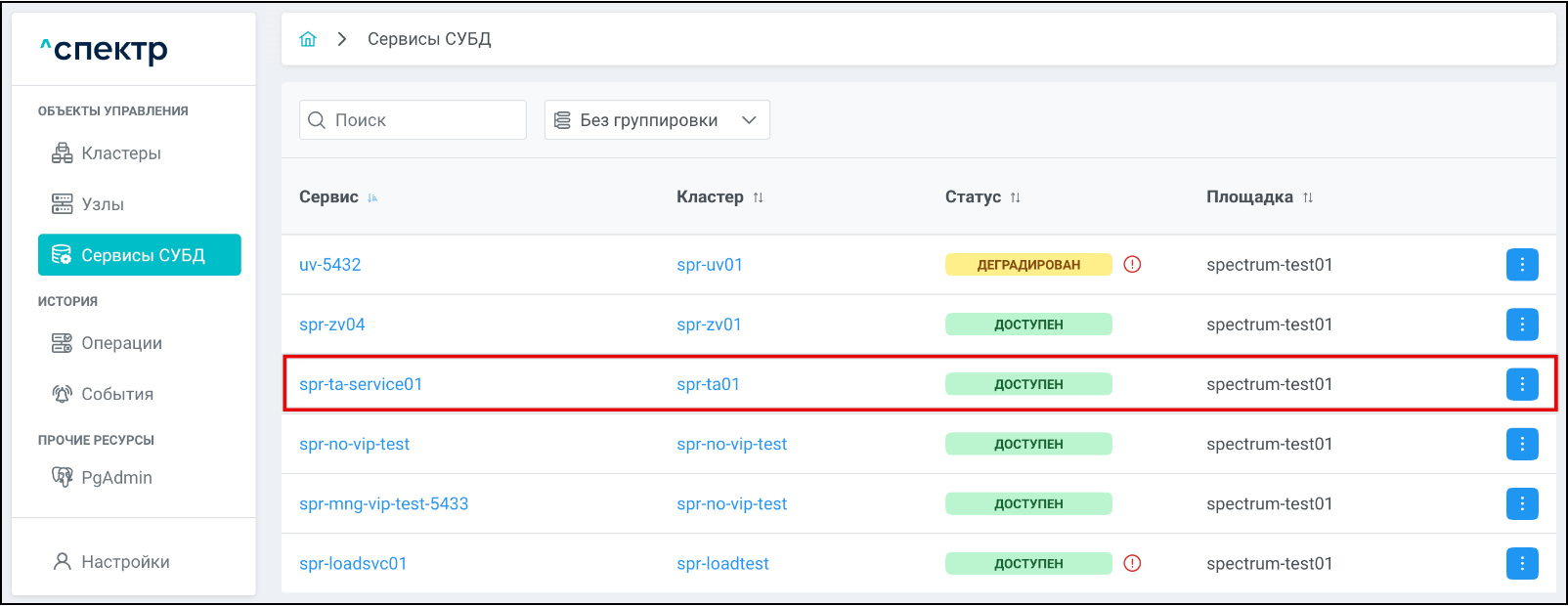
Task: Open three-dot actions menu for uv-5432
Action: tap(1521, 265)
